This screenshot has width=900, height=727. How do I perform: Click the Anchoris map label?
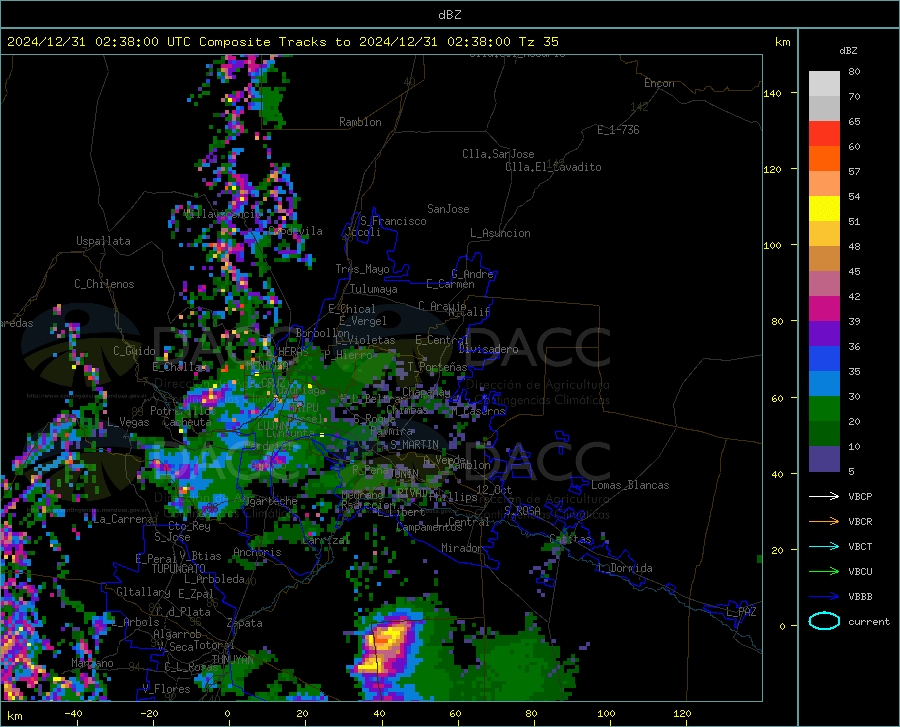257,553
